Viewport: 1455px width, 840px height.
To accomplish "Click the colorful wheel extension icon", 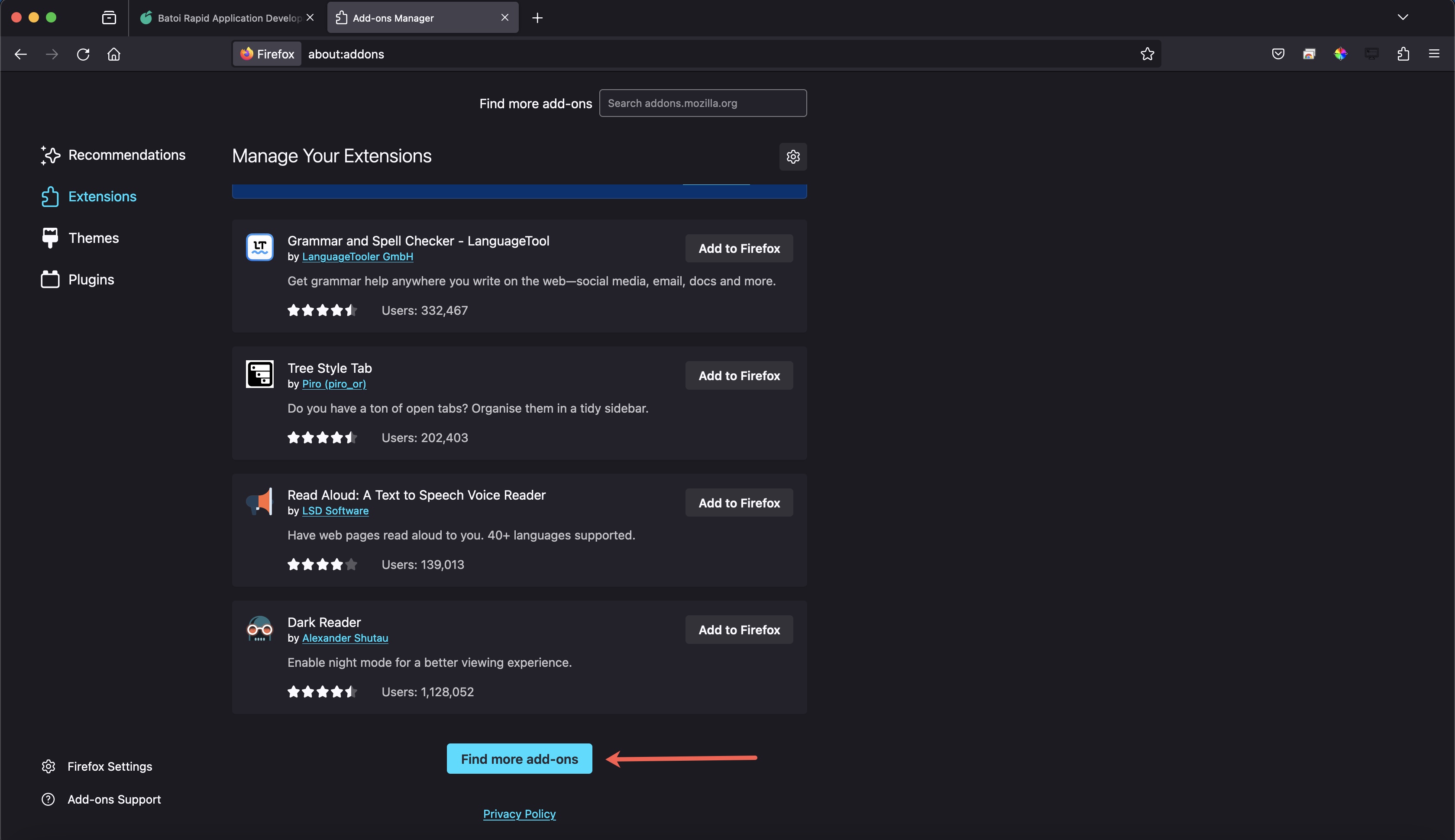I will [x=1340, y=54].
